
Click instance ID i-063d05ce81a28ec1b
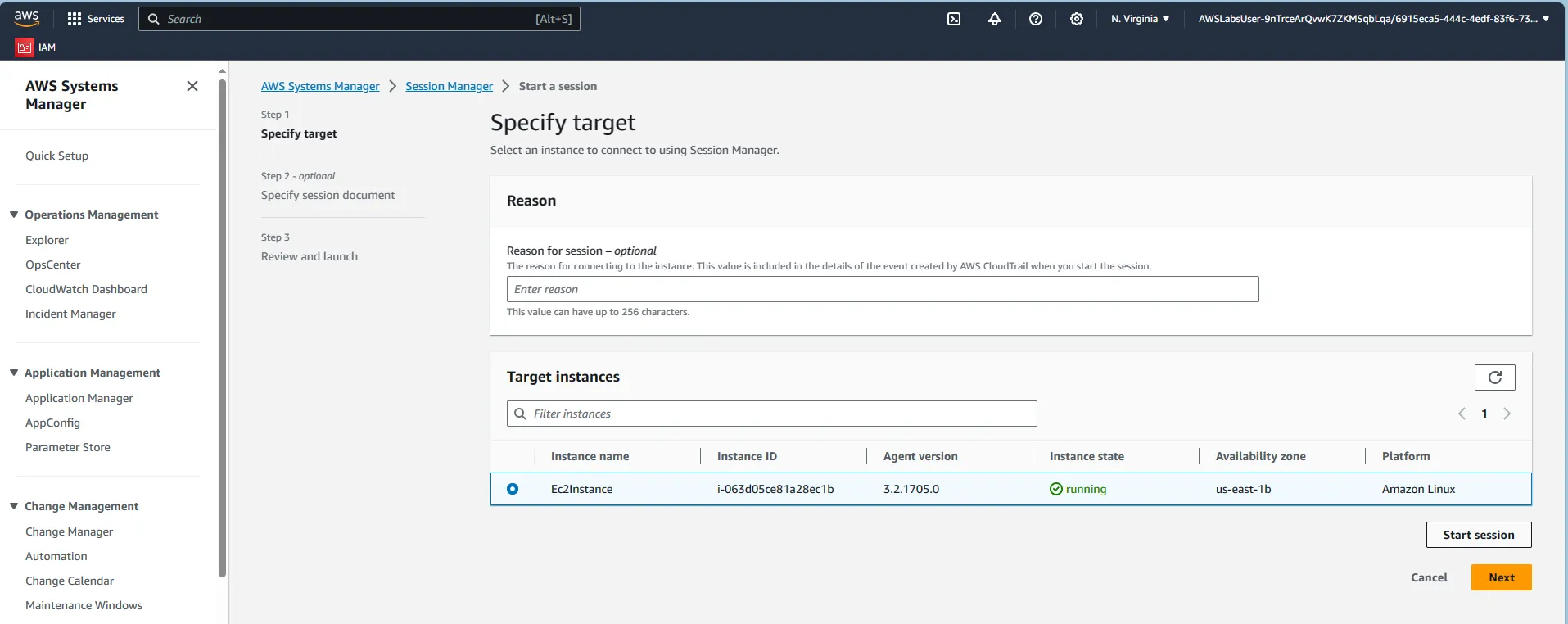coord(775,489)
